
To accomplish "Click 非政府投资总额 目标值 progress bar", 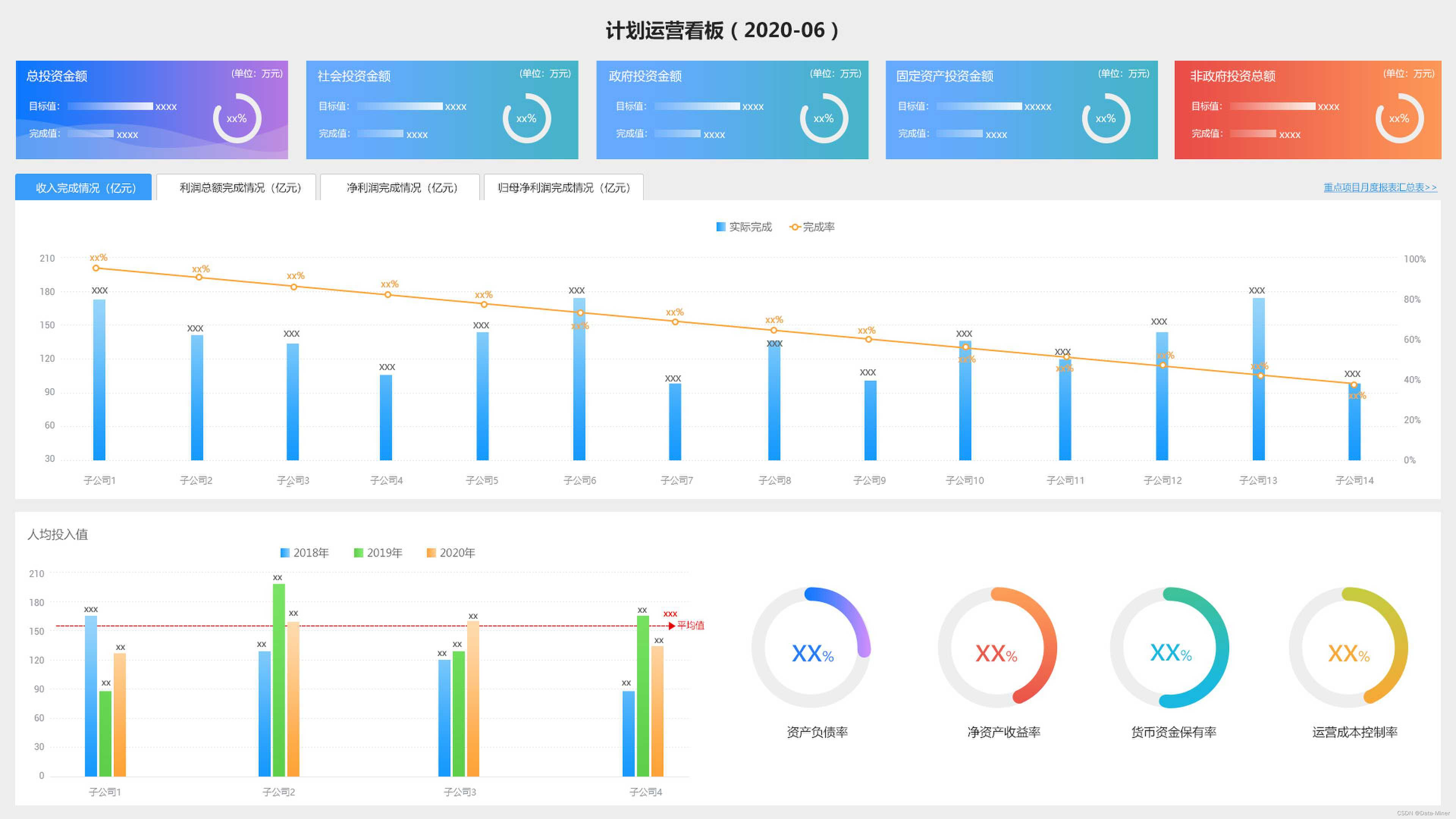I will tap(1272, 106).
